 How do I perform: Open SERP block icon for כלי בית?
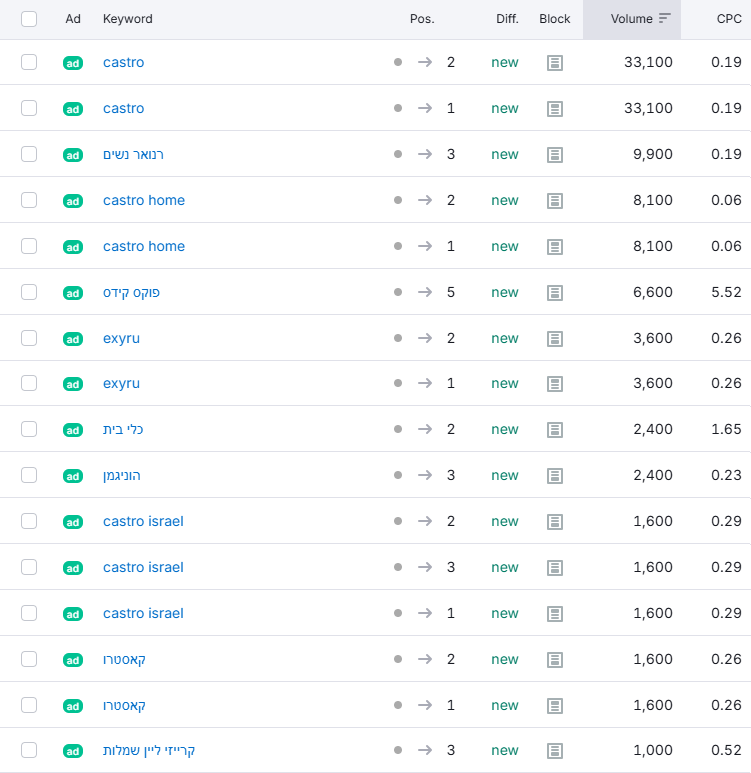pyautogui.click(x=555, y=430)
